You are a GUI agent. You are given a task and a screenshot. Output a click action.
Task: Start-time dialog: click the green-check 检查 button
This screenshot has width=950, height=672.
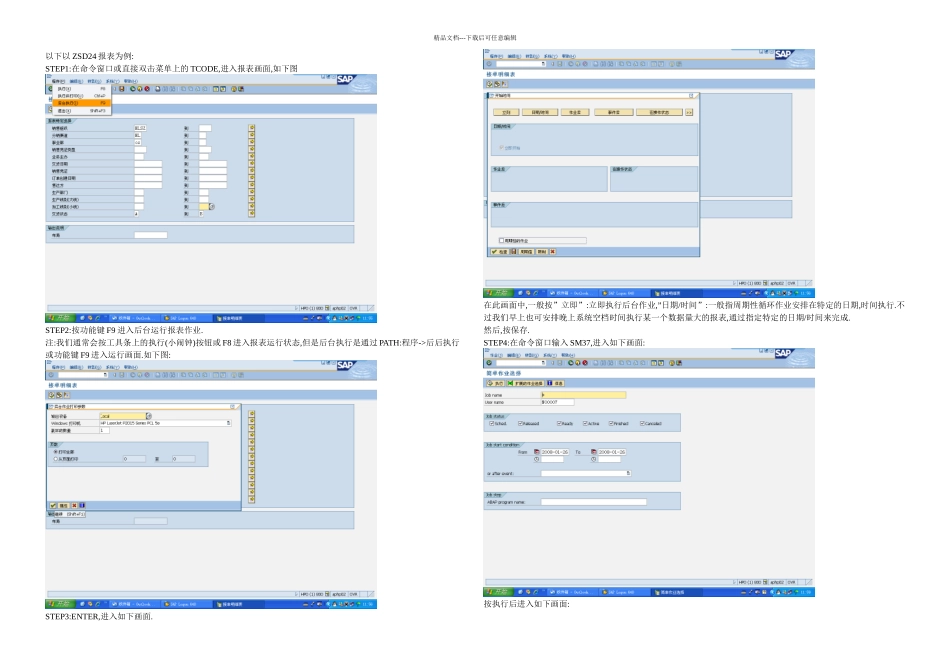click(500, 251)
